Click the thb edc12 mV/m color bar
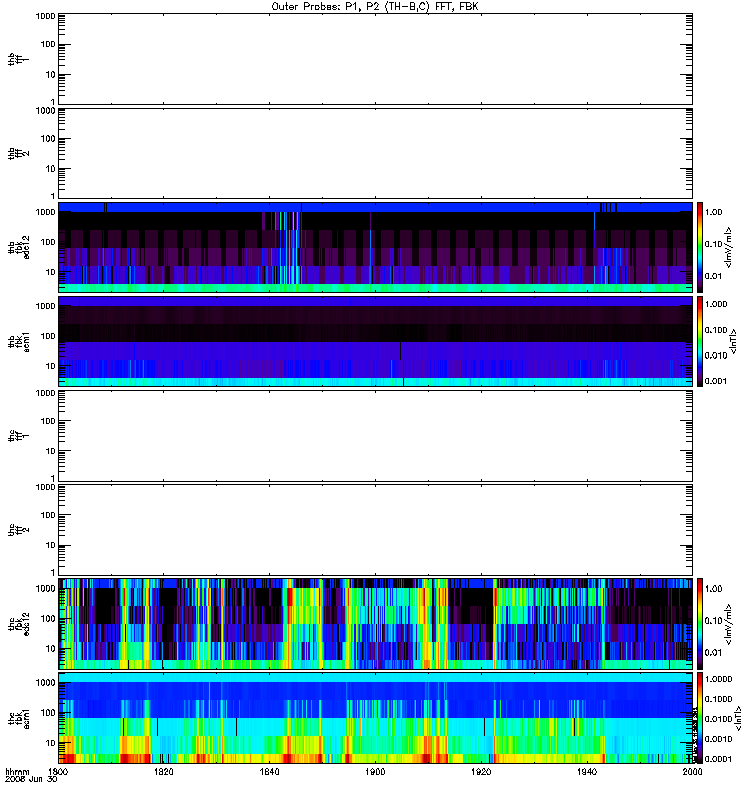This screenshot has width=750, height=800. point(700,247)
